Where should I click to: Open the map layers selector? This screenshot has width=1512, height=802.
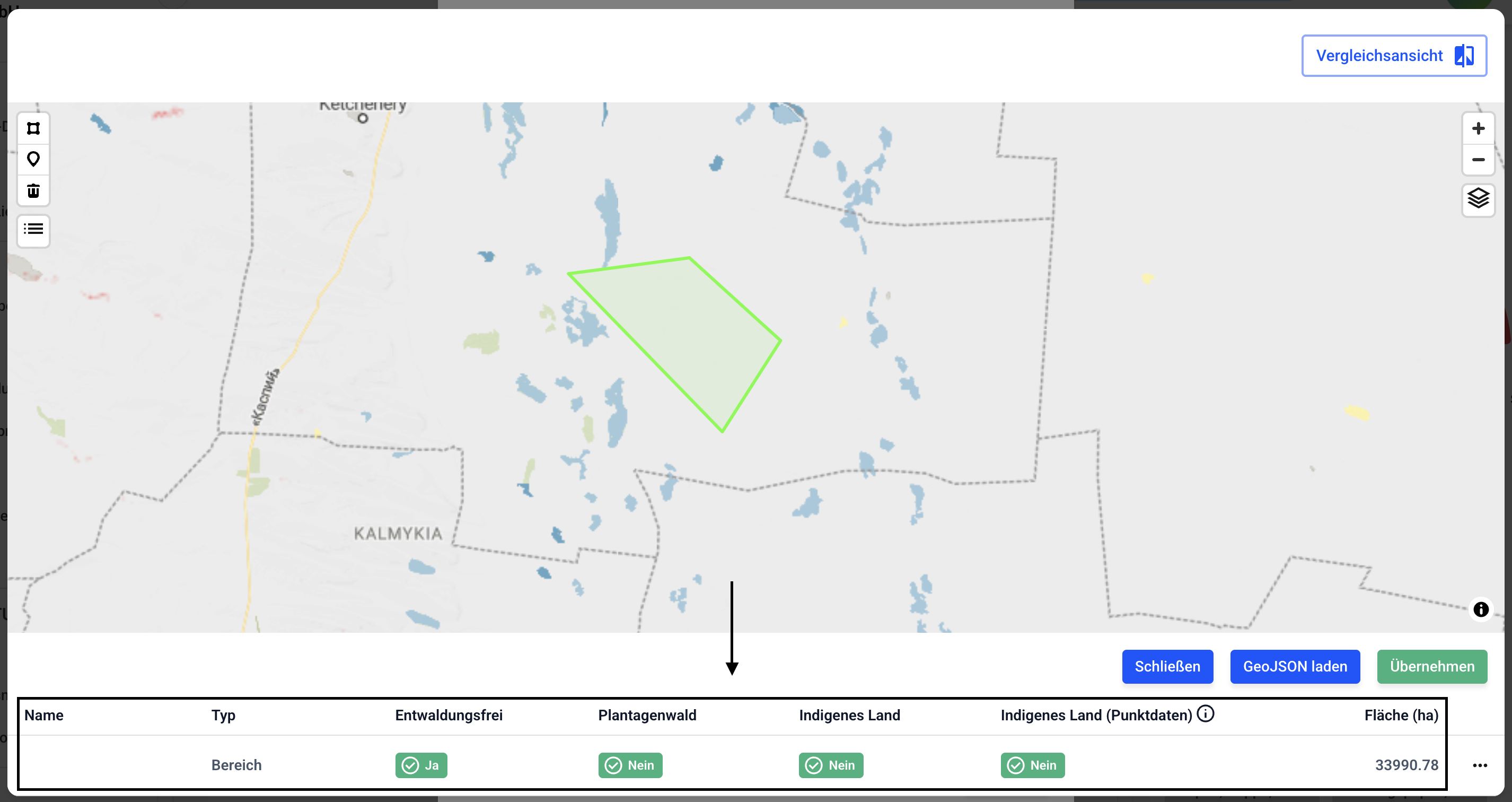click(x=1478, y=198)
